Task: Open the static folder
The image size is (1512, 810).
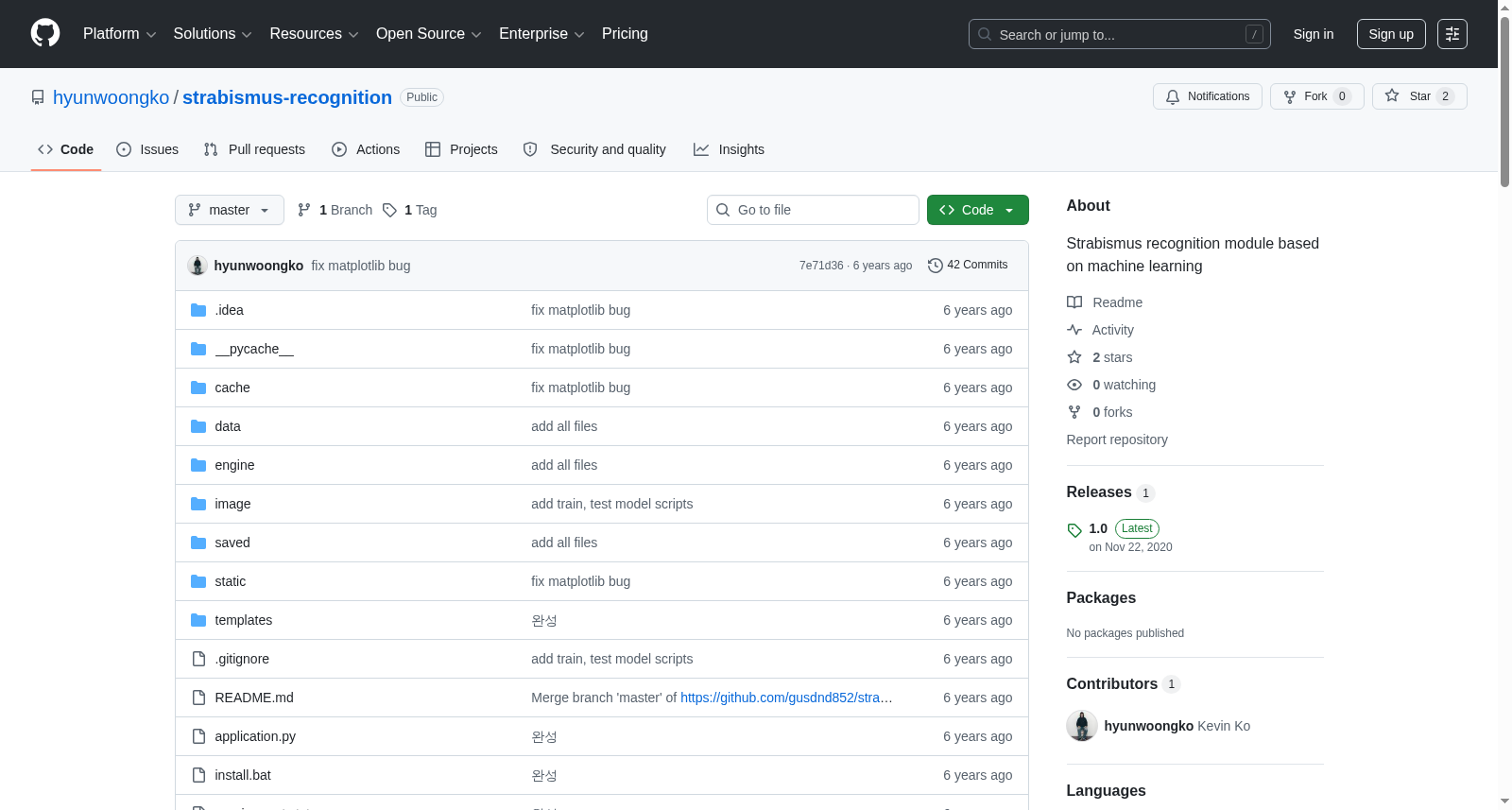Action: click(230, 581)
